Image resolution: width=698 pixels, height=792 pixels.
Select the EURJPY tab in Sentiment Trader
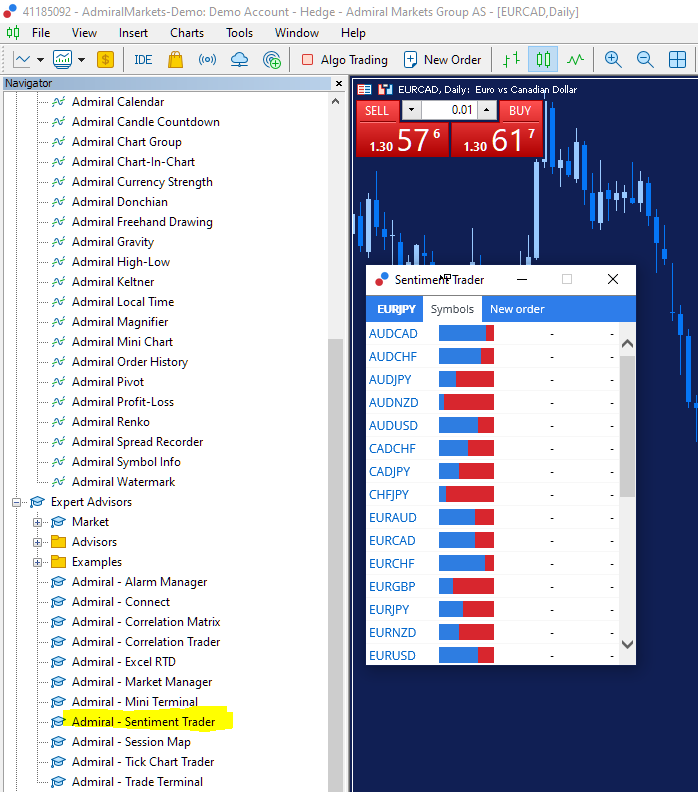[396, 309]
